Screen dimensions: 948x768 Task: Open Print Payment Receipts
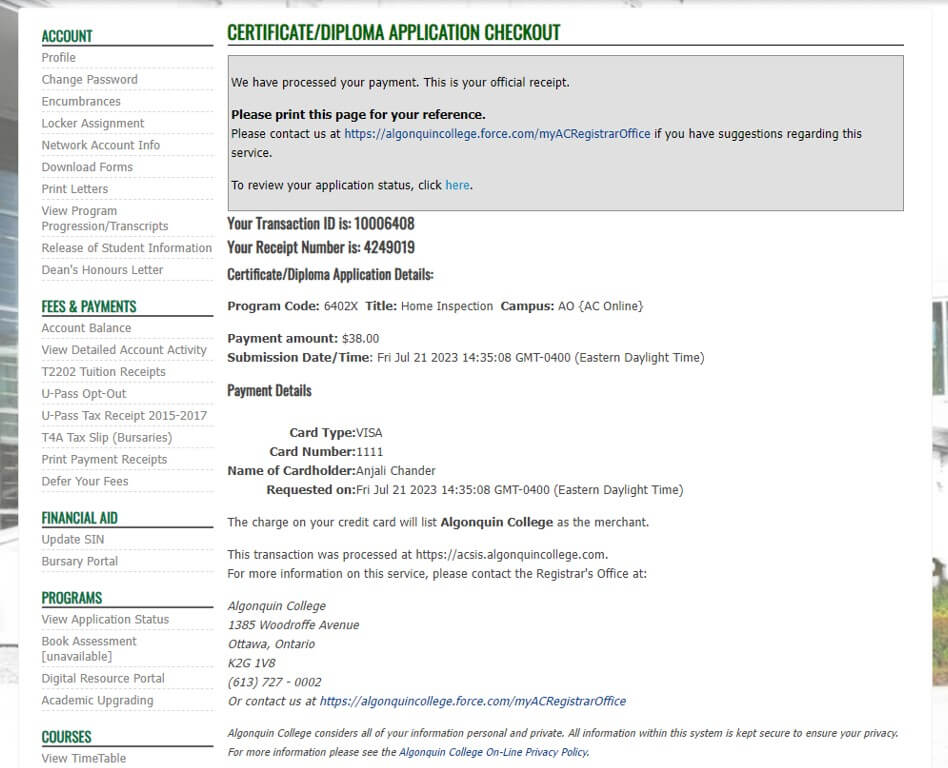tap(104, 460)
